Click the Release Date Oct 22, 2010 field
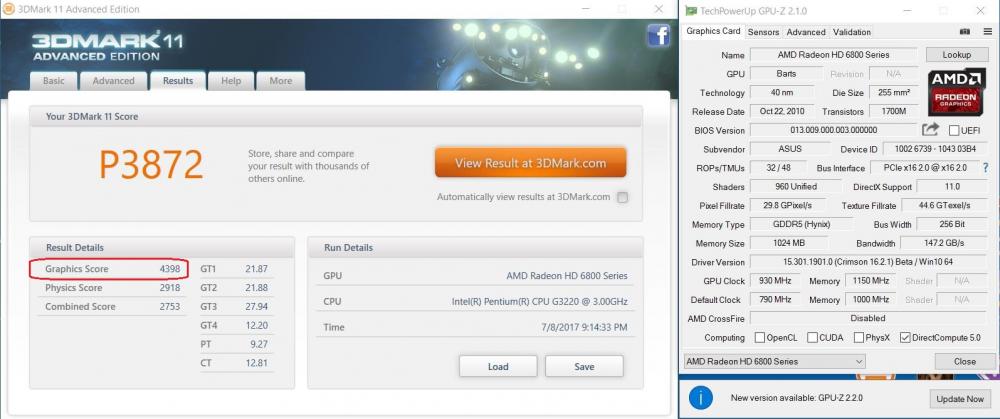 [x=783, y=112]
